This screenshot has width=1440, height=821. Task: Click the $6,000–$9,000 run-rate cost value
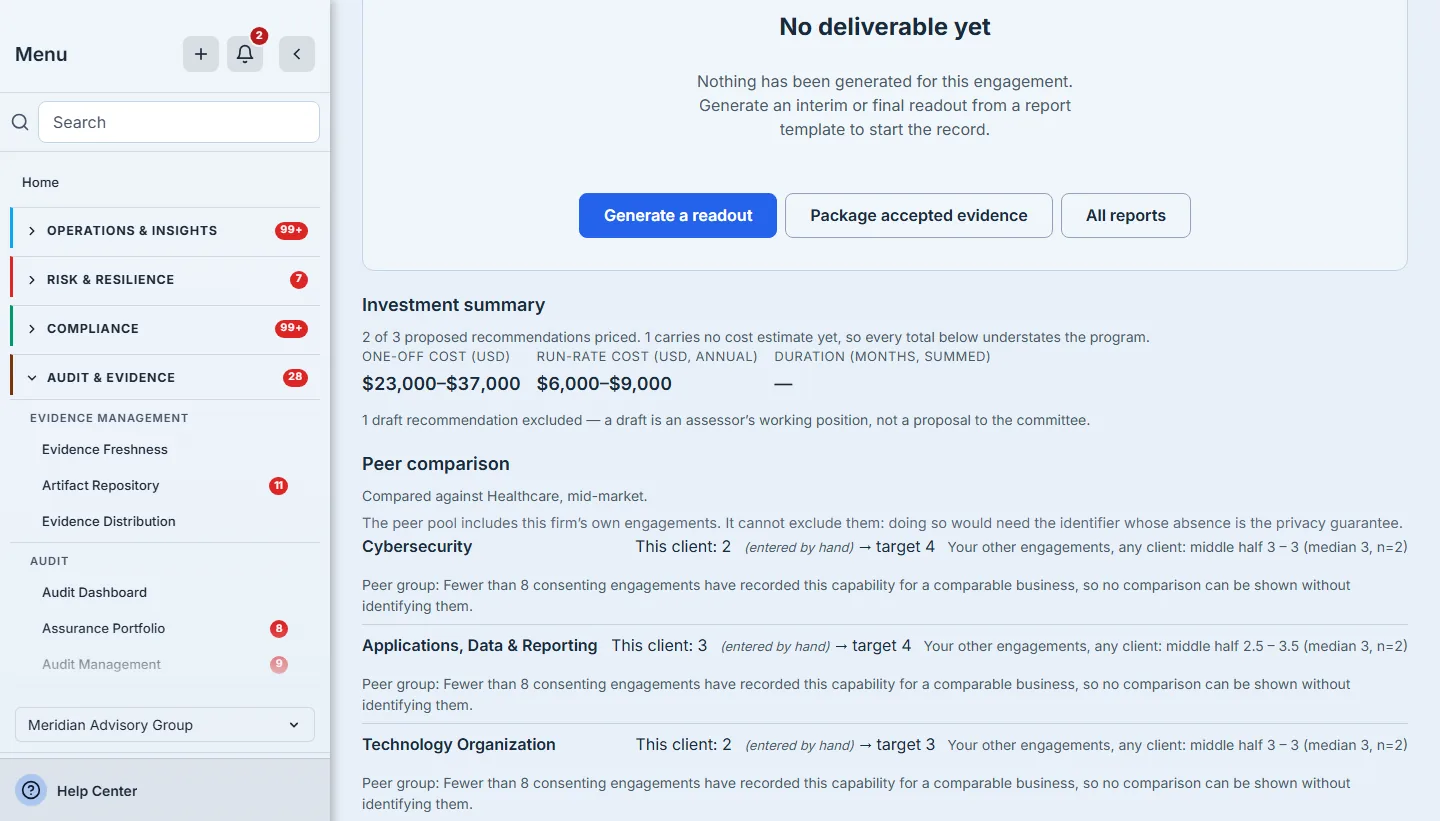(604, 384)
